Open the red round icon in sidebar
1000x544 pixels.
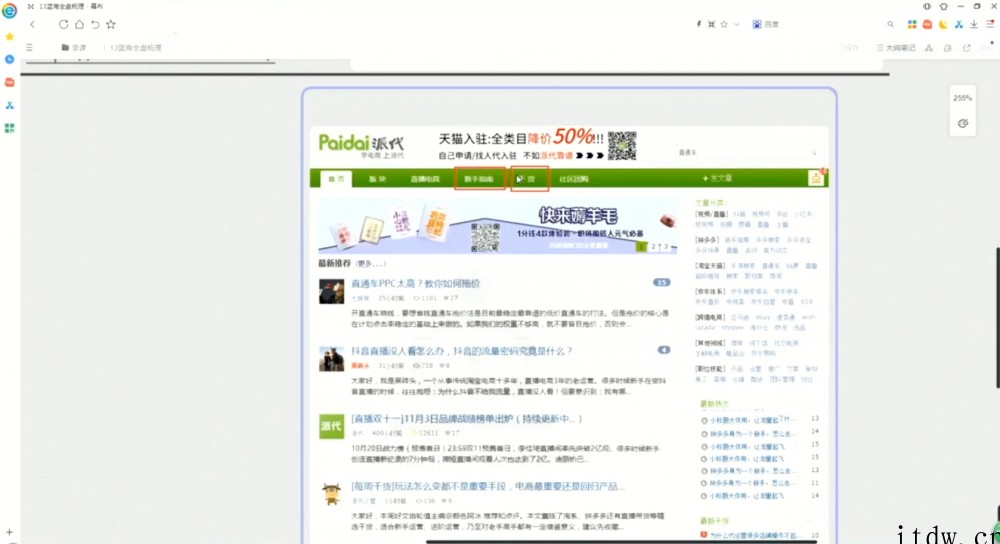click(10, 82)
